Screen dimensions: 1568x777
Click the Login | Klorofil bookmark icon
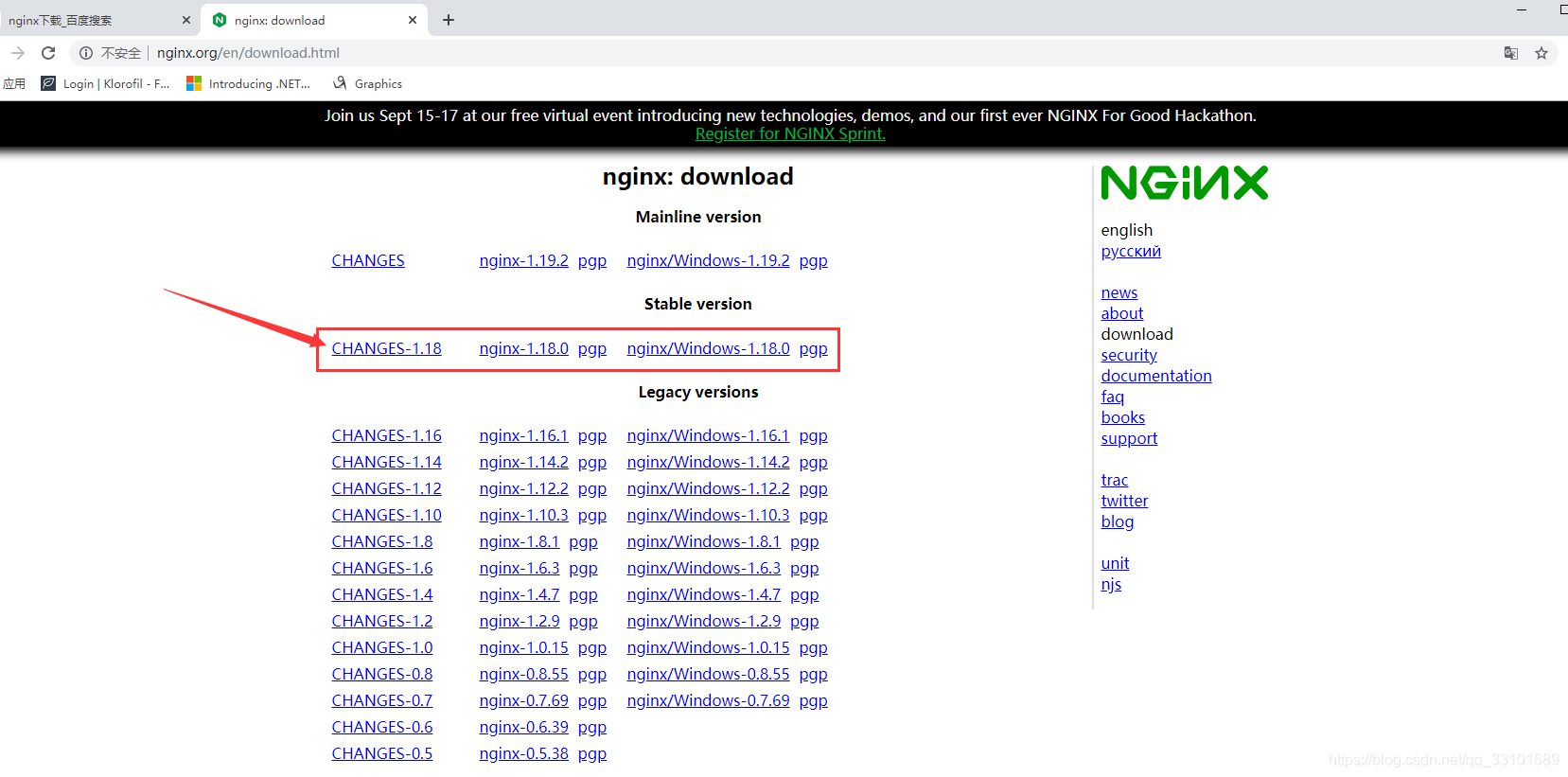pyautogui.click(x=48, y=83)
